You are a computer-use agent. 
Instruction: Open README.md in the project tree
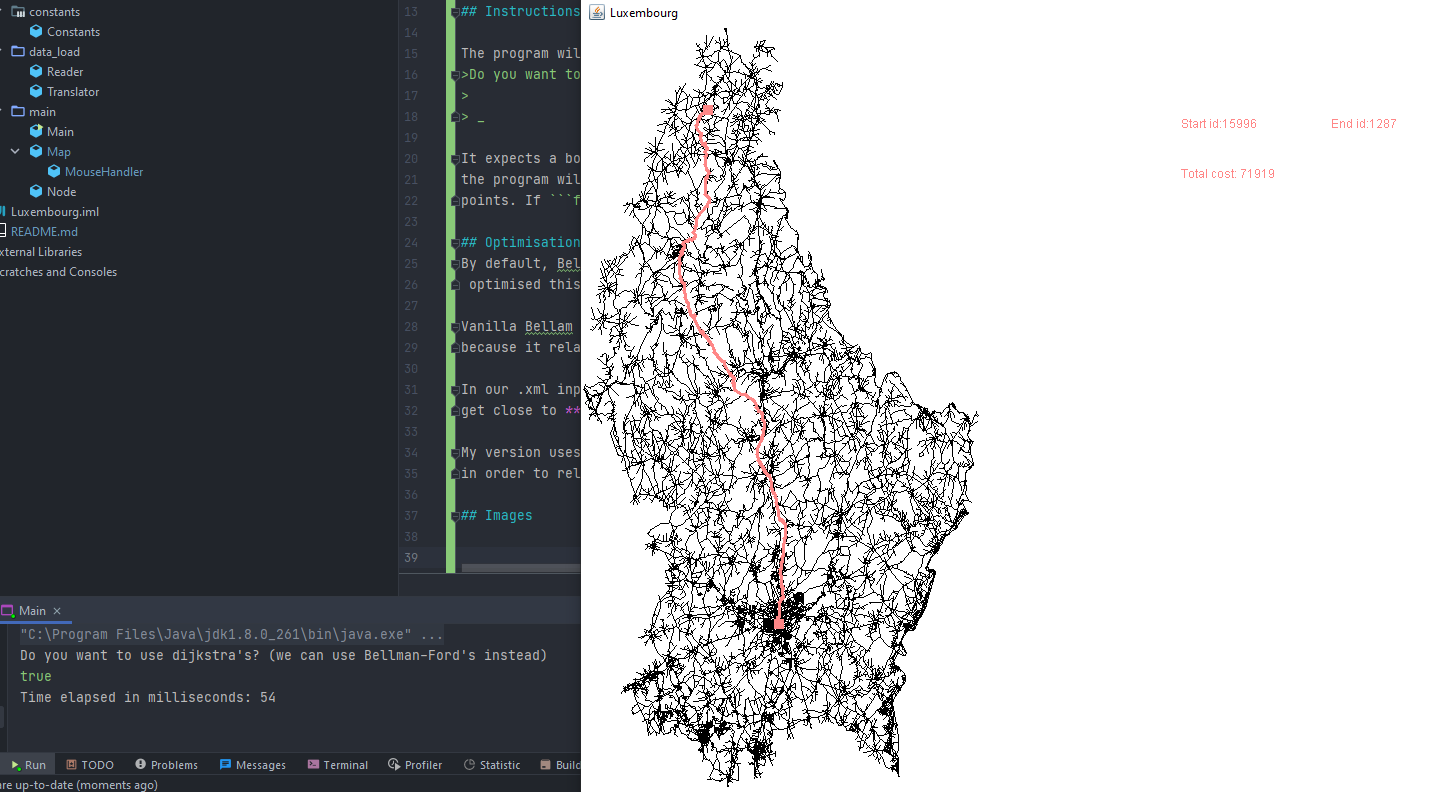click(44, 232)
